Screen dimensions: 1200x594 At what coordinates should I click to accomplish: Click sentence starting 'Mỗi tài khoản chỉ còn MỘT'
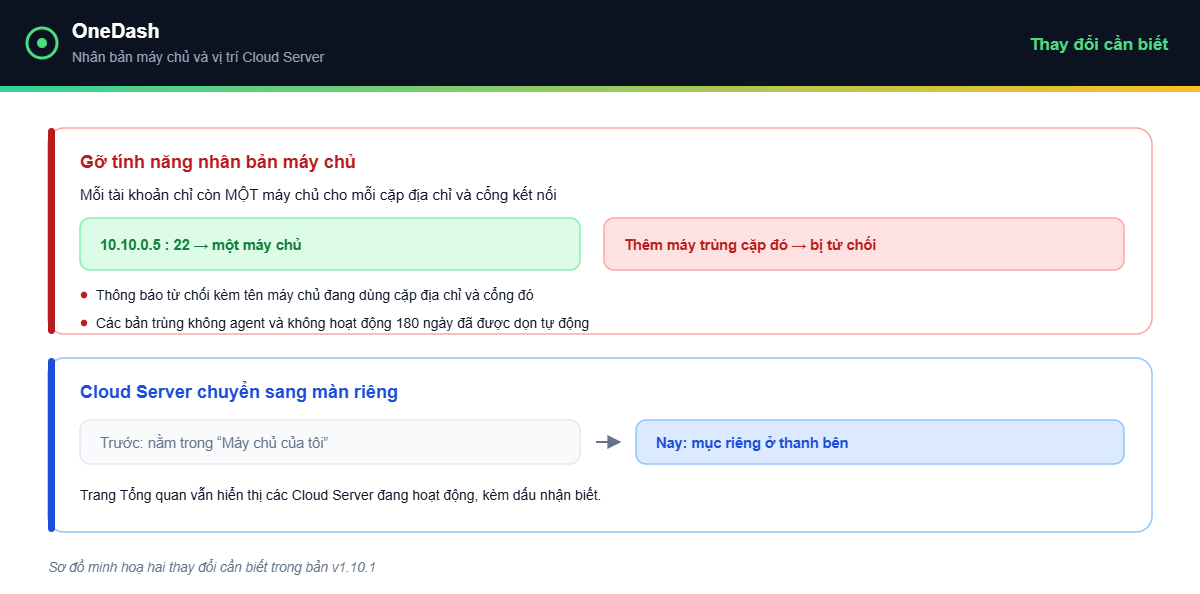point(318,194)
